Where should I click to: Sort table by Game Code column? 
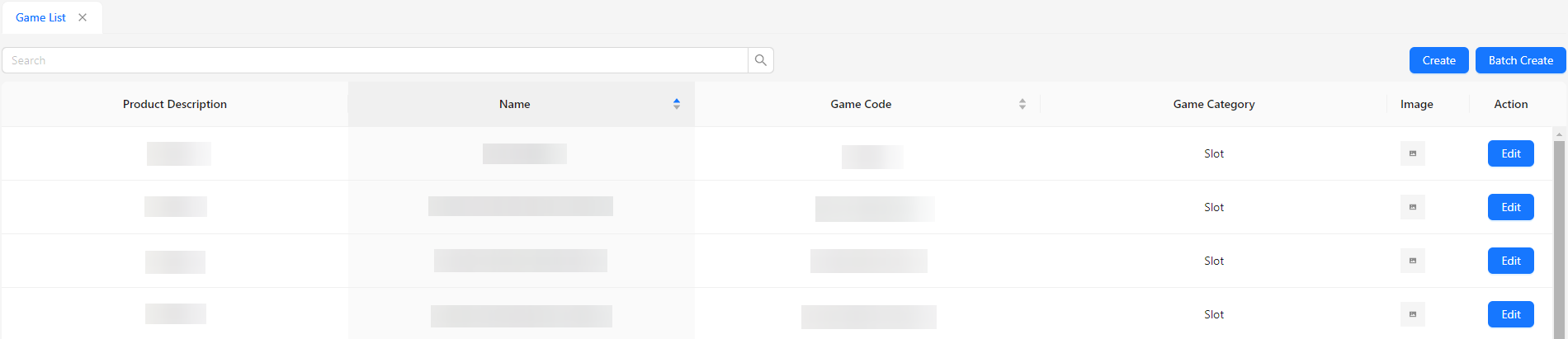tap(1023, 104)
